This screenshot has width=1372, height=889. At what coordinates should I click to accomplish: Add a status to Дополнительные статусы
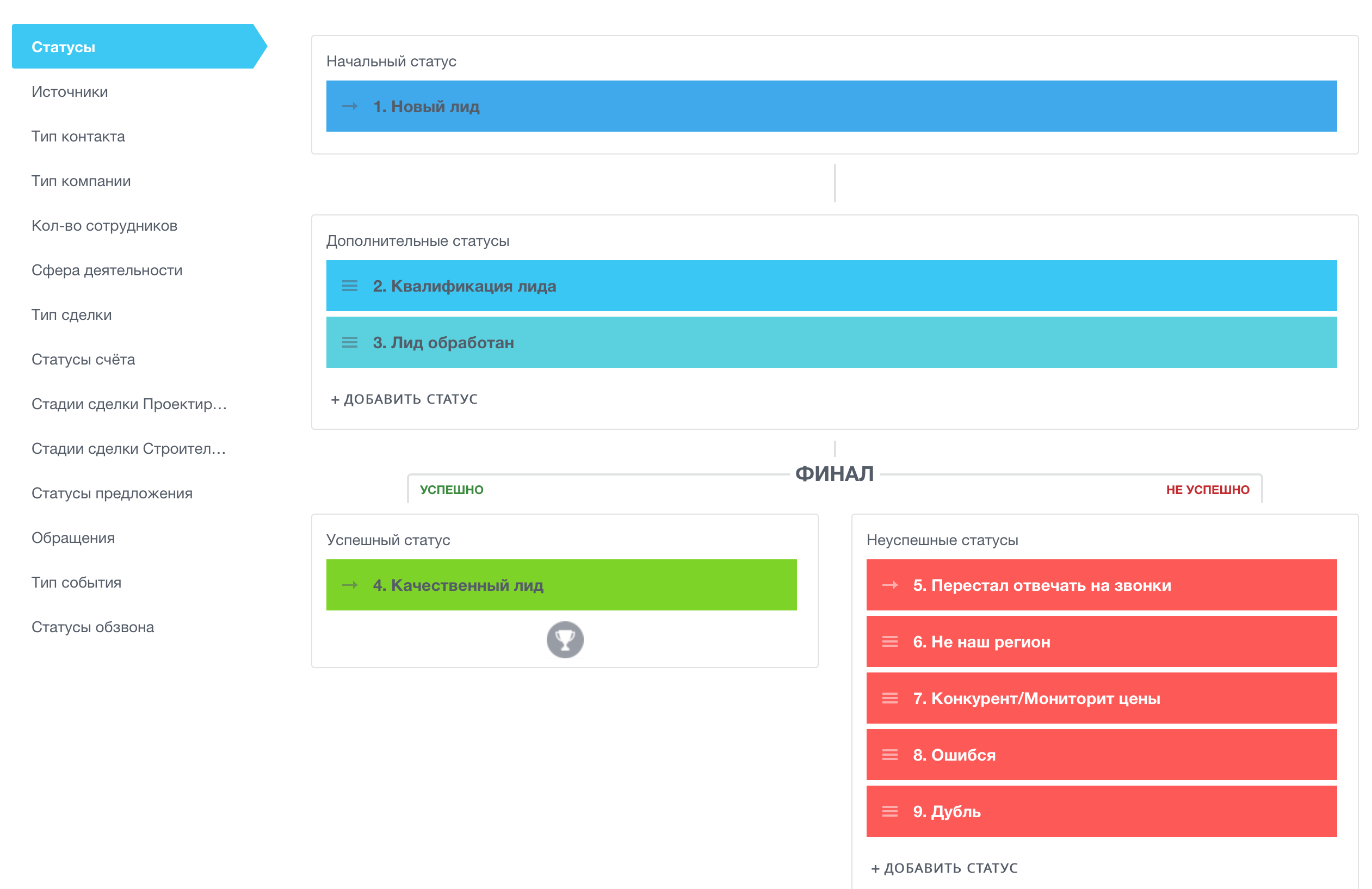(x=404, y=399)
